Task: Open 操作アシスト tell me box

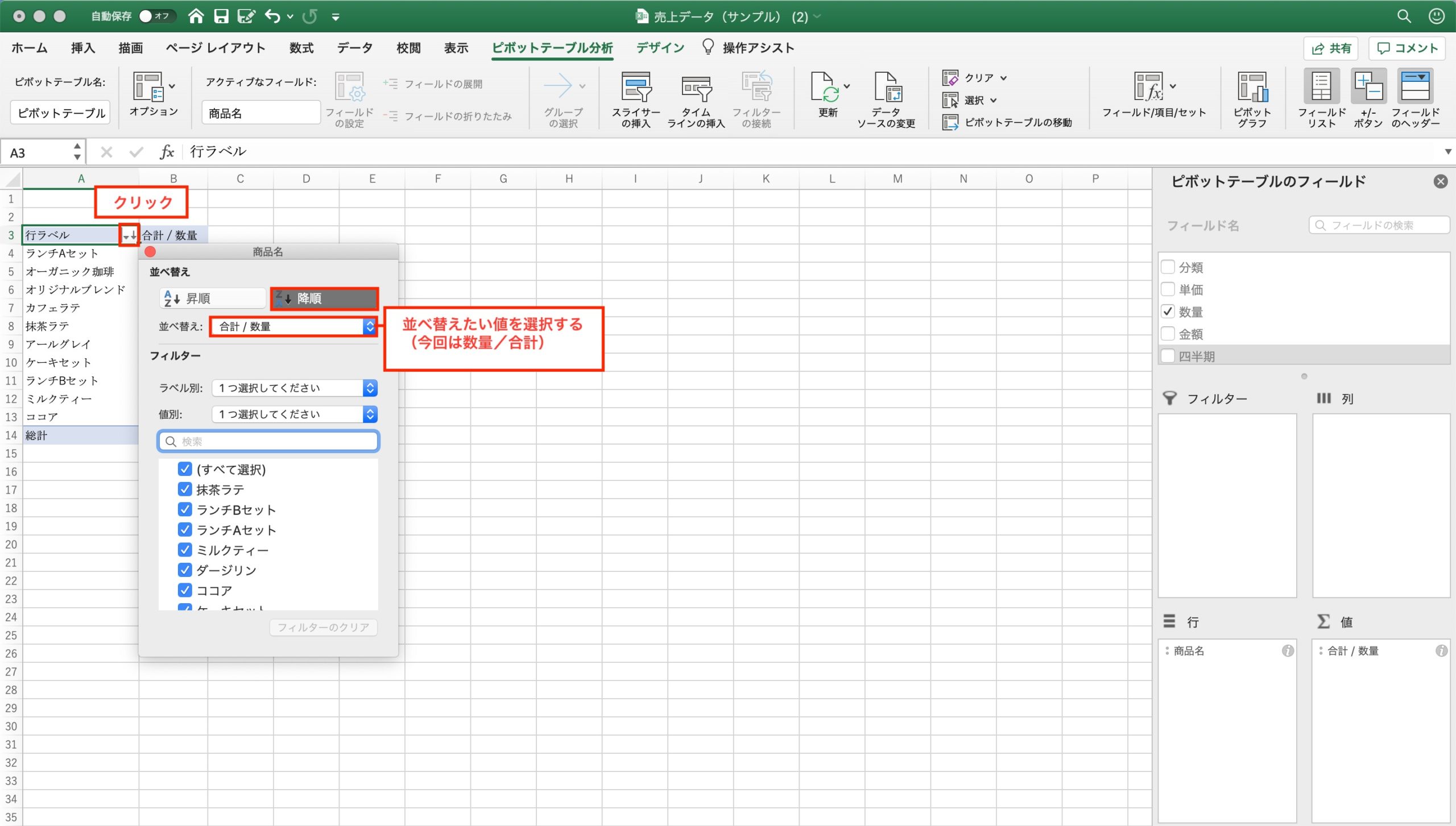Action: 748,48
